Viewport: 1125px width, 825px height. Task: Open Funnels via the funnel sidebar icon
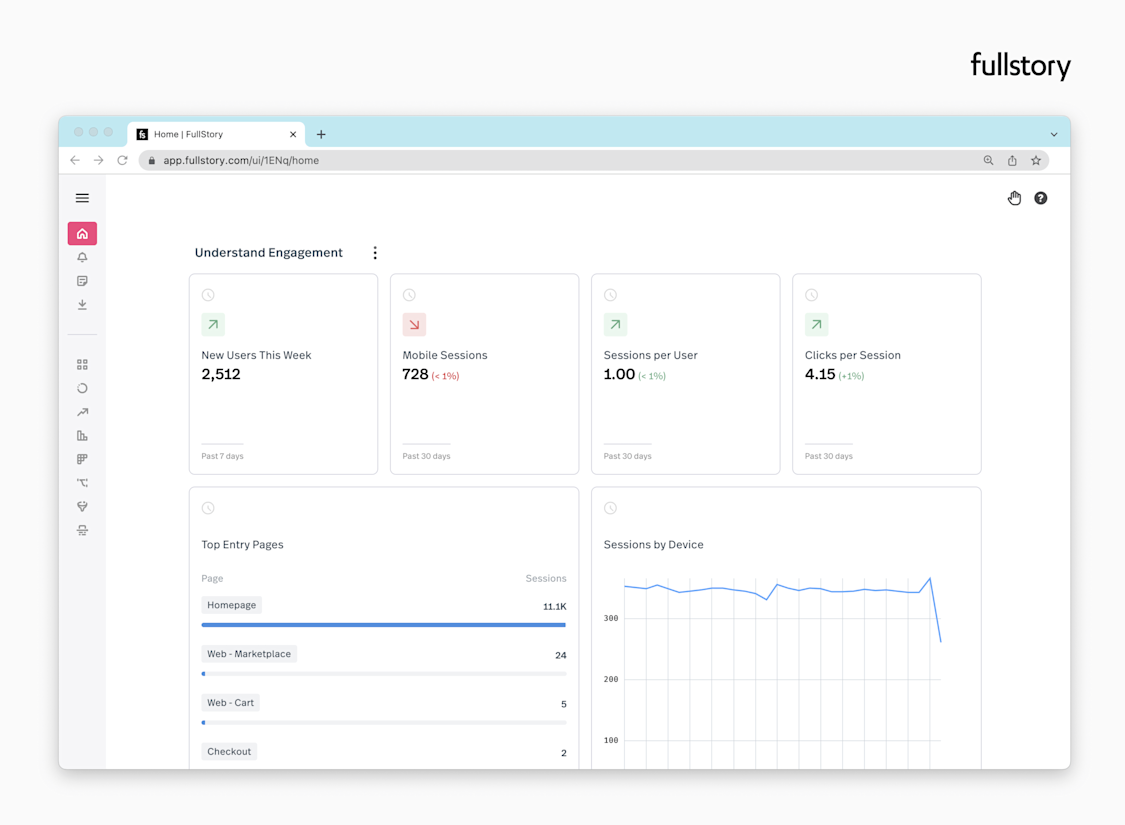coord(82,506)
